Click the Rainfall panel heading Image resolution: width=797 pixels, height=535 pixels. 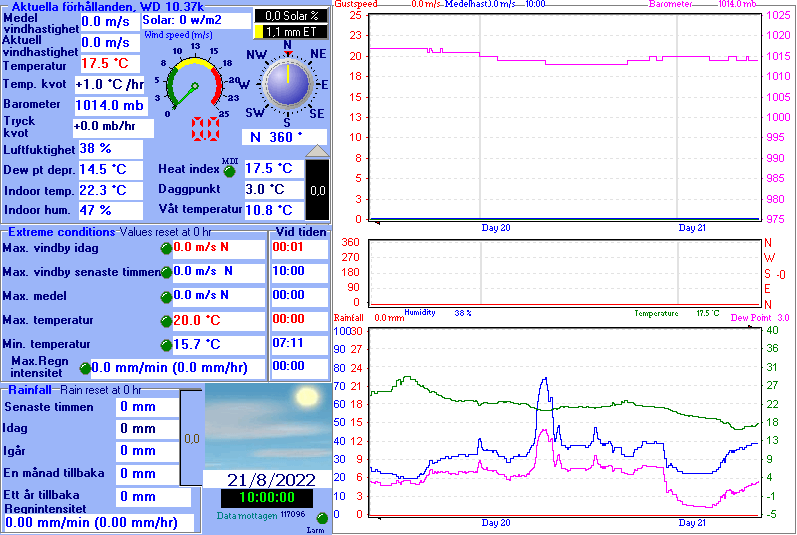[x=30, y=388]
